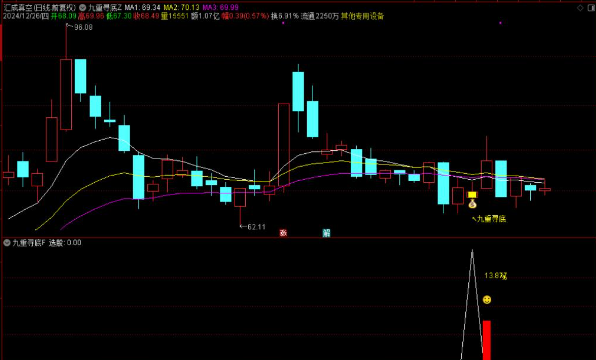The image size is (596, 360).
Task: Click the cyan 解 event marker
Action: [x=326, y=233]
